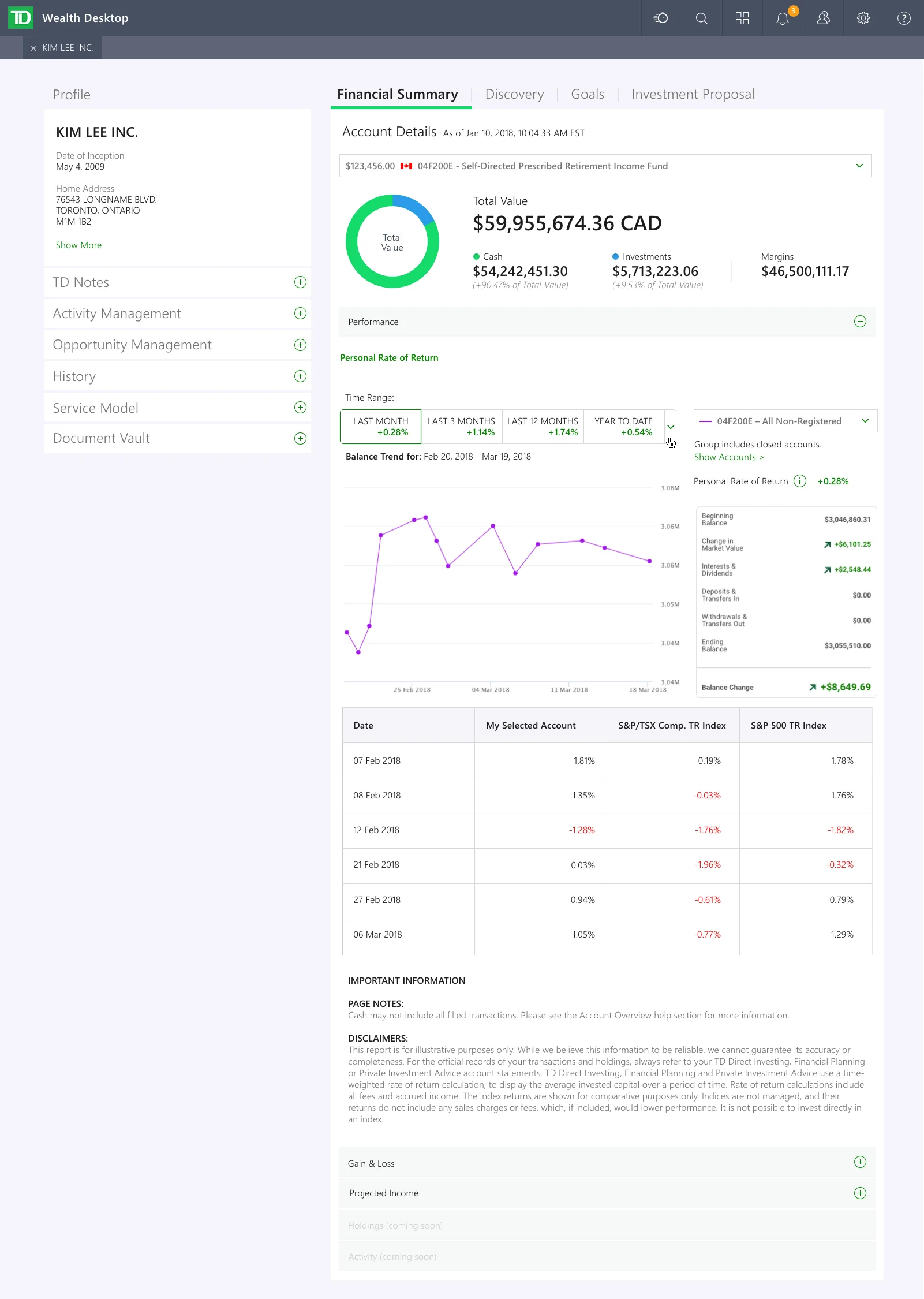Image resolution: width=924 pixels, height=1299 pixels.
Task: Expand Document Vault section
Action: click(300, 439)
